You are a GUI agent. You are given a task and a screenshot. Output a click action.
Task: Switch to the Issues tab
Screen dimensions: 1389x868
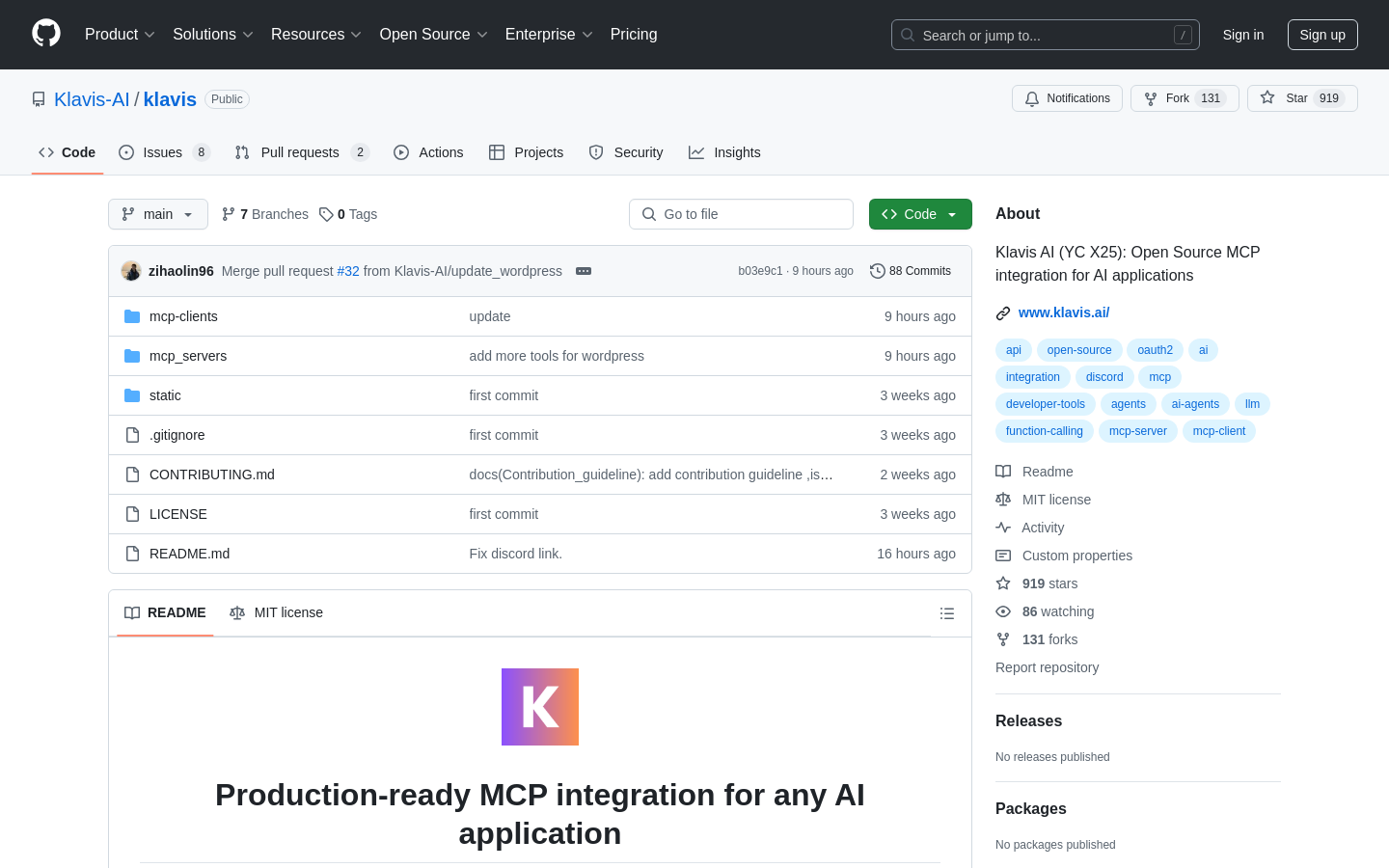tap(164, 152)
